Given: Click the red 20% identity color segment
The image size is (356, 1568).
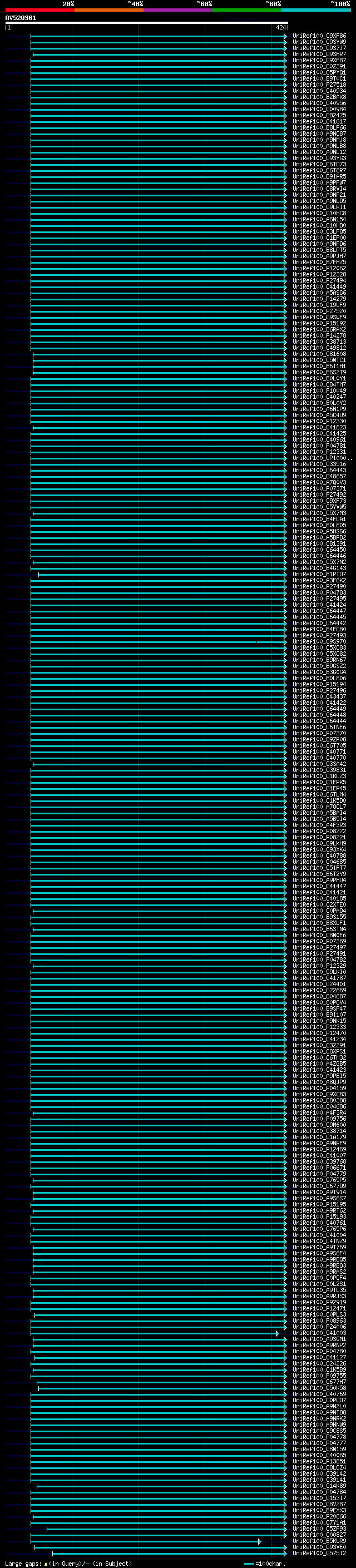Looking at the screenshot, I should coord(39,10).
